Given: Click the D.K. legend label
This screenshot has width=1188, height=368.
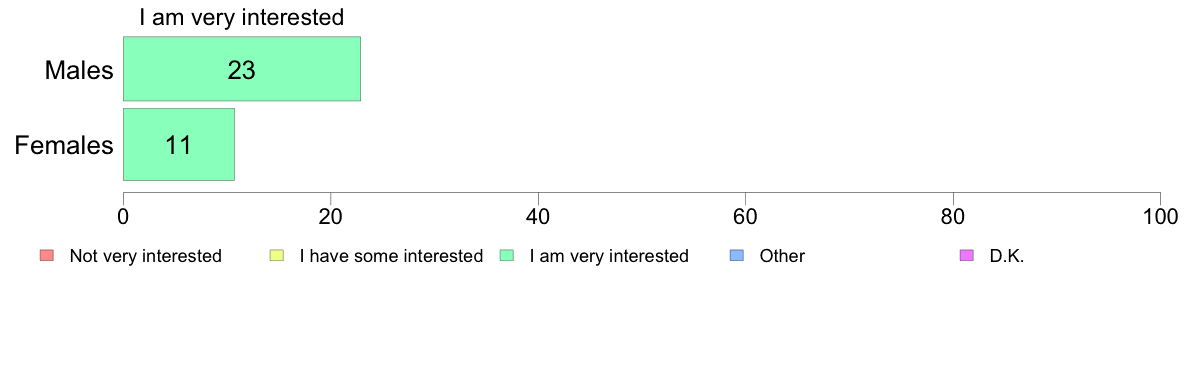Looking at the screenshot, I should pyautogui.click(x=1007, y=256).
